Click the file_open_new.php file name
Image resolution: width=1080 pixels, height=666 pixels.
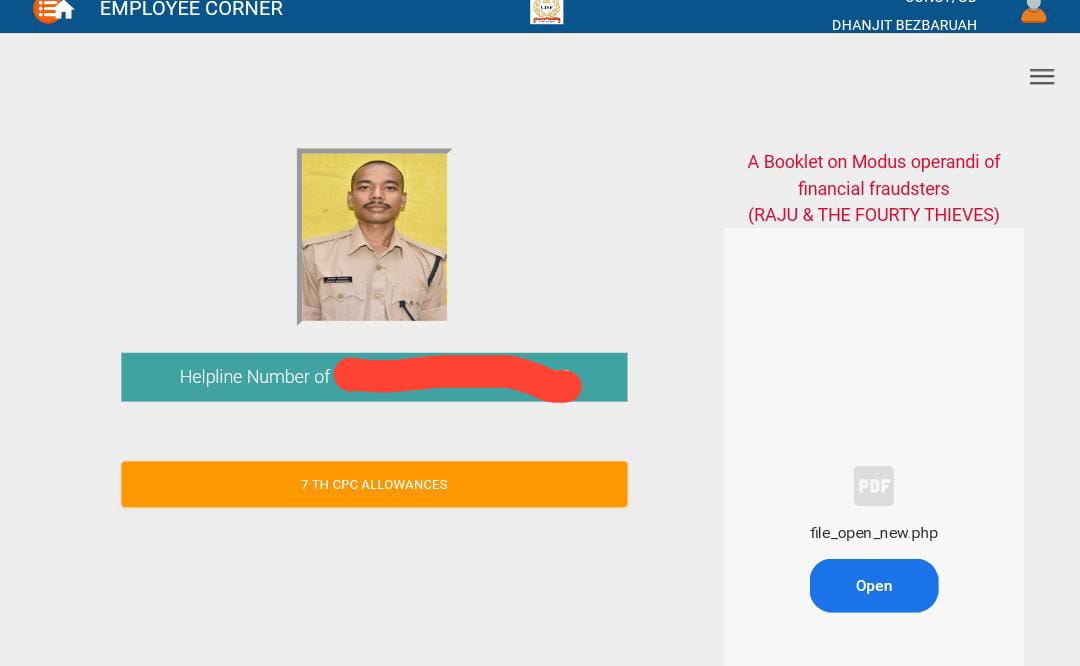tap(873, 533)
